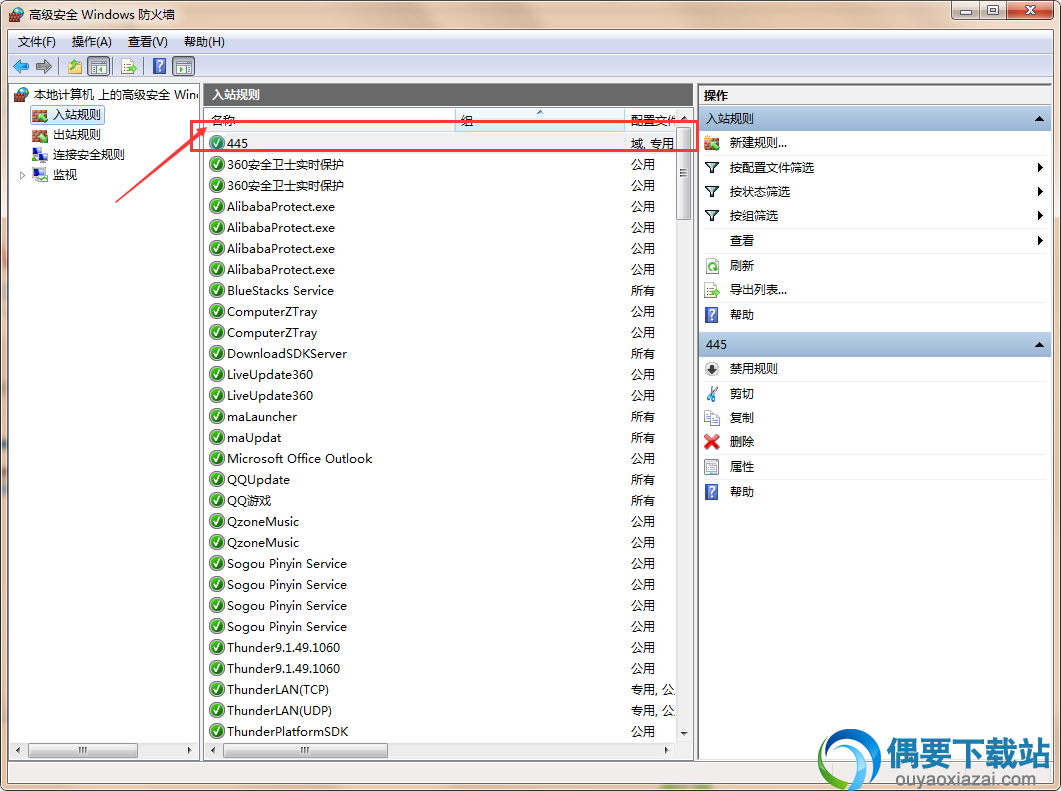The height and width of the screenshot is (791, 1061).
Task: Select the 445 inbound rule row
Action: 441,143
